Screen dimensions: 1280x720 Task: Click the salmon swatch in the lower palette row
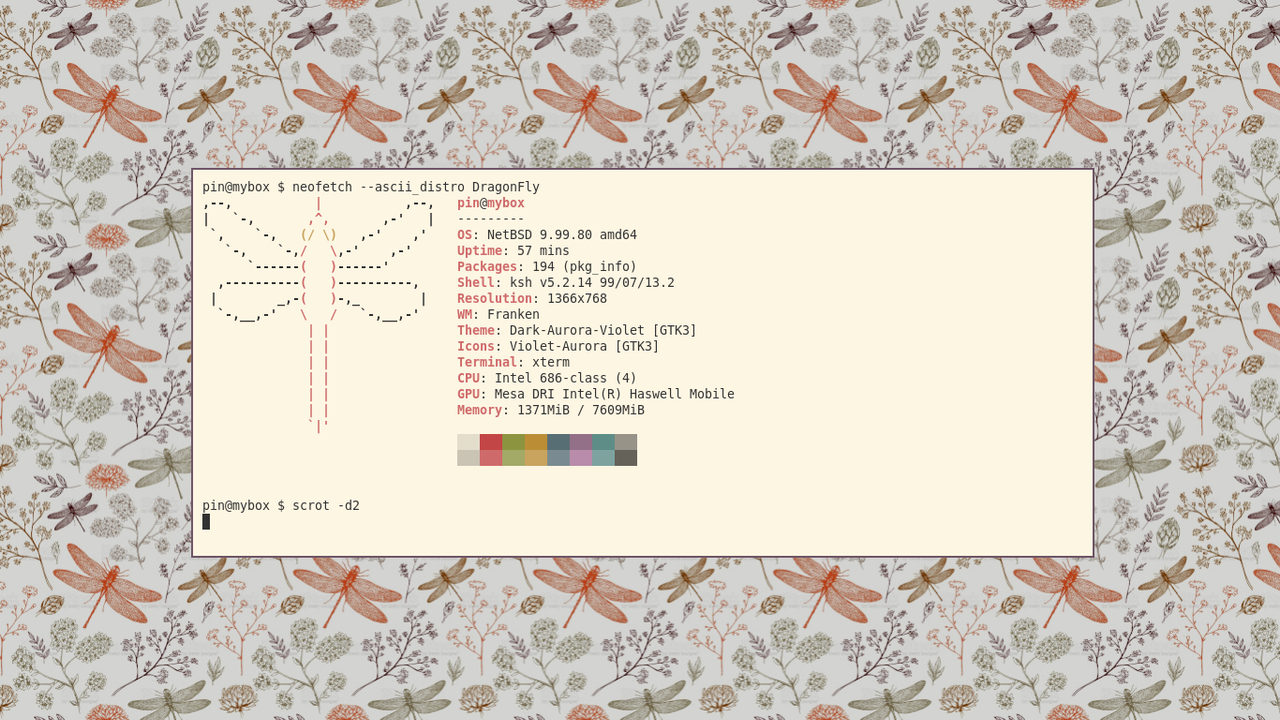[491, 458]
